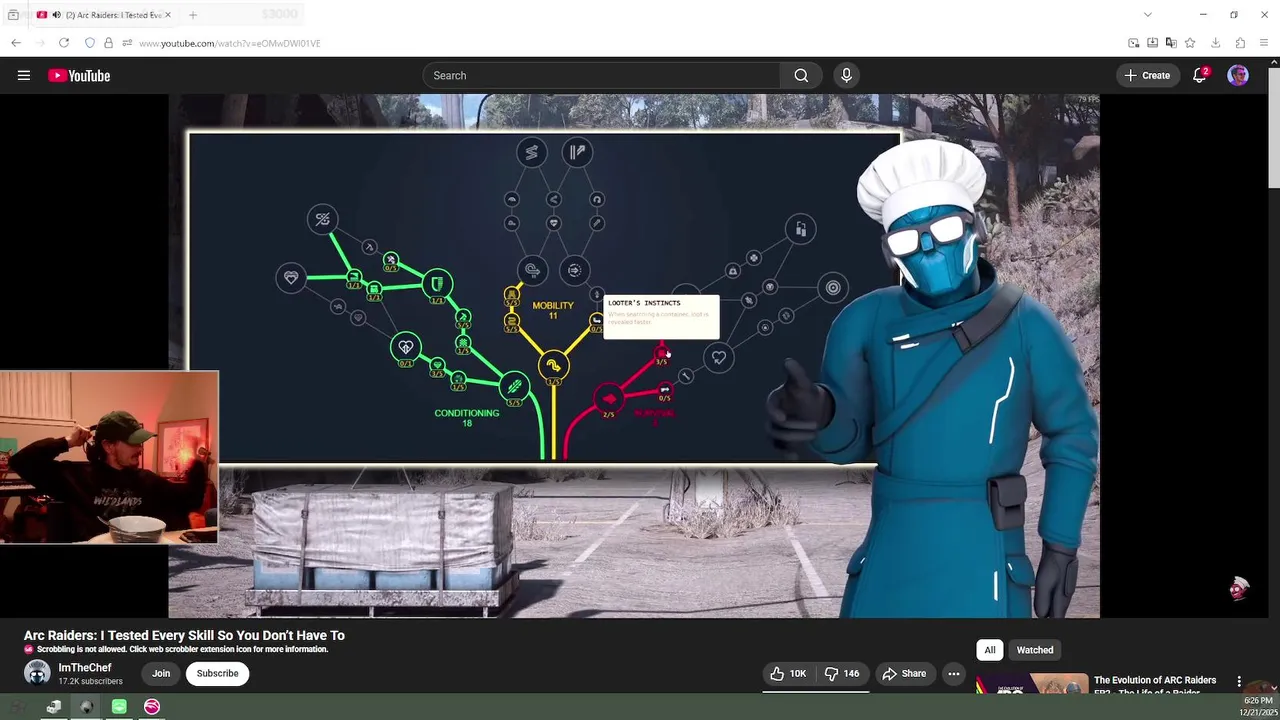Start voice search with the microphone
Image resolution: width=1280 pixels, height=720 pixels.
(x=846, y=75)
